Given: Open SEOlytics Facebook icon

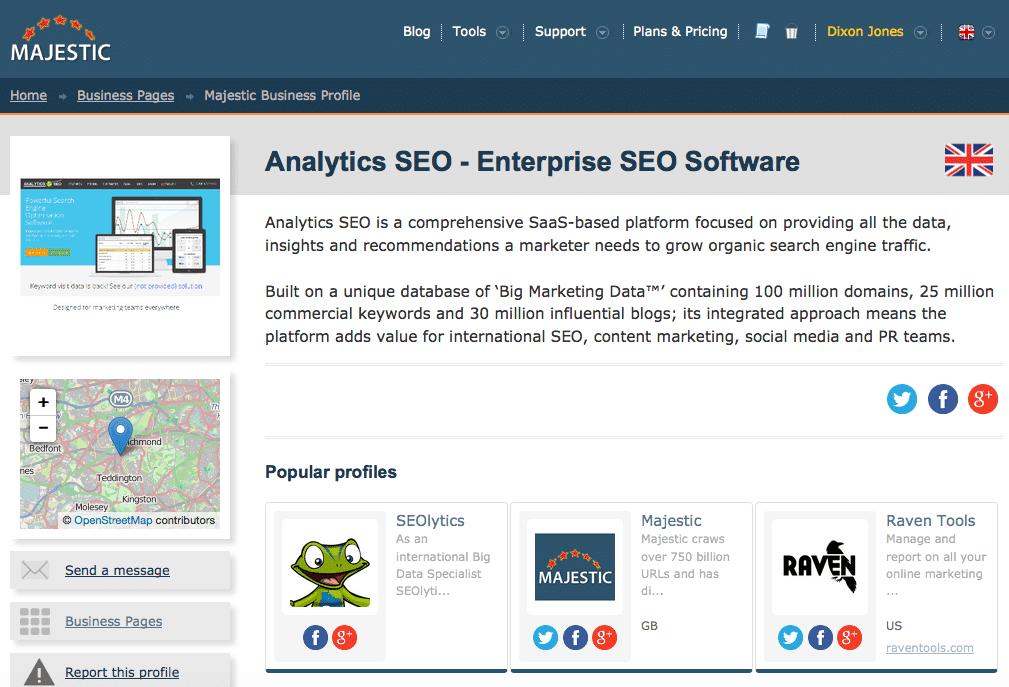Looking at the screenshot, I should tap(315, 637).
